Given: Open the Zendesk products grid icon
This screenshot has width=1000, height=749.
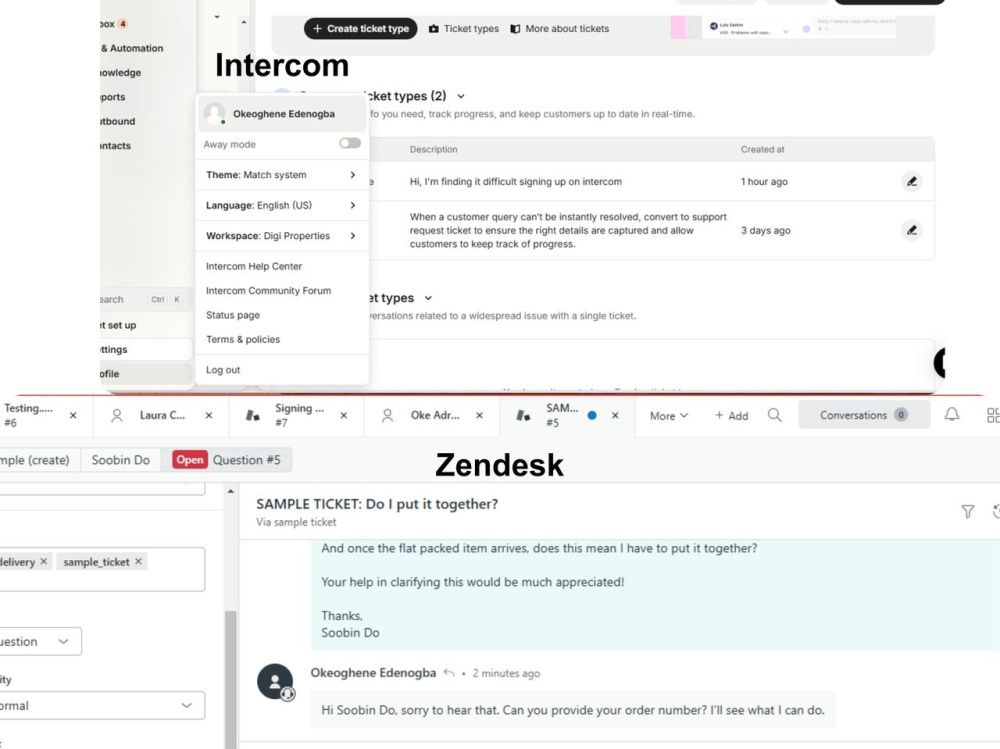Looking at the screenshot, I should (x=993, y=415).
